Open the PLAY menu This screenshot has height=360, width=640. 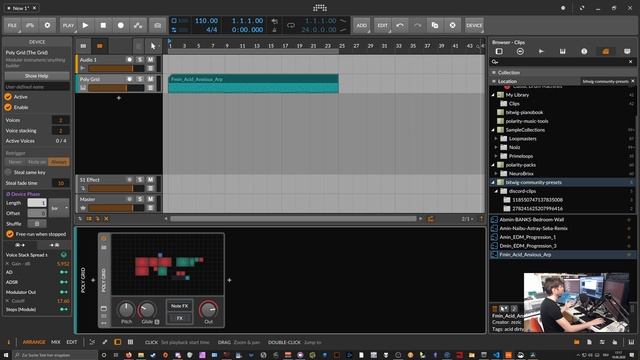[68, 25]
